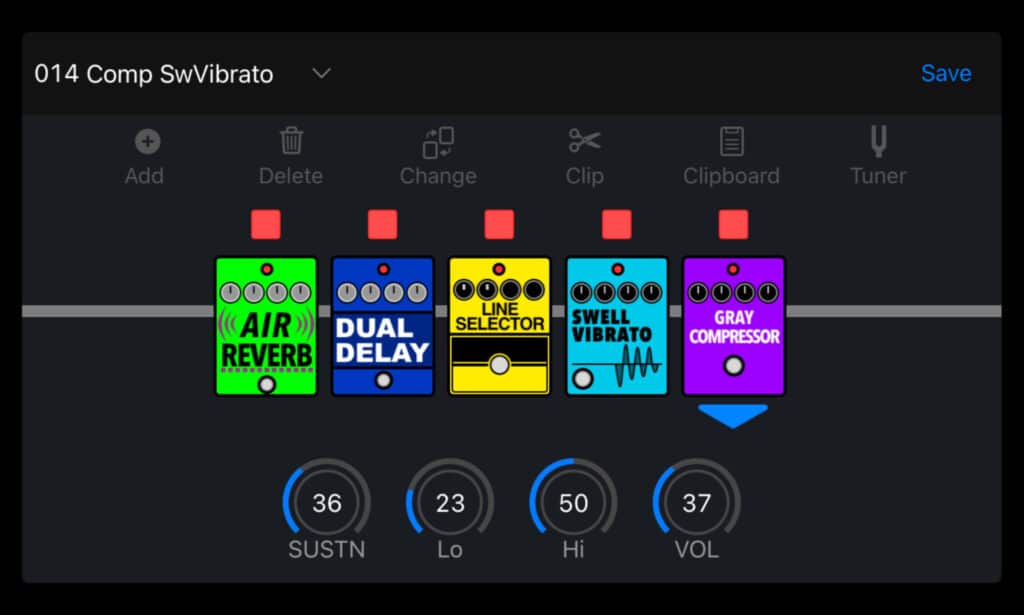
Task: Click the Delete trash can icon
Action: click(x=291, y=141)
